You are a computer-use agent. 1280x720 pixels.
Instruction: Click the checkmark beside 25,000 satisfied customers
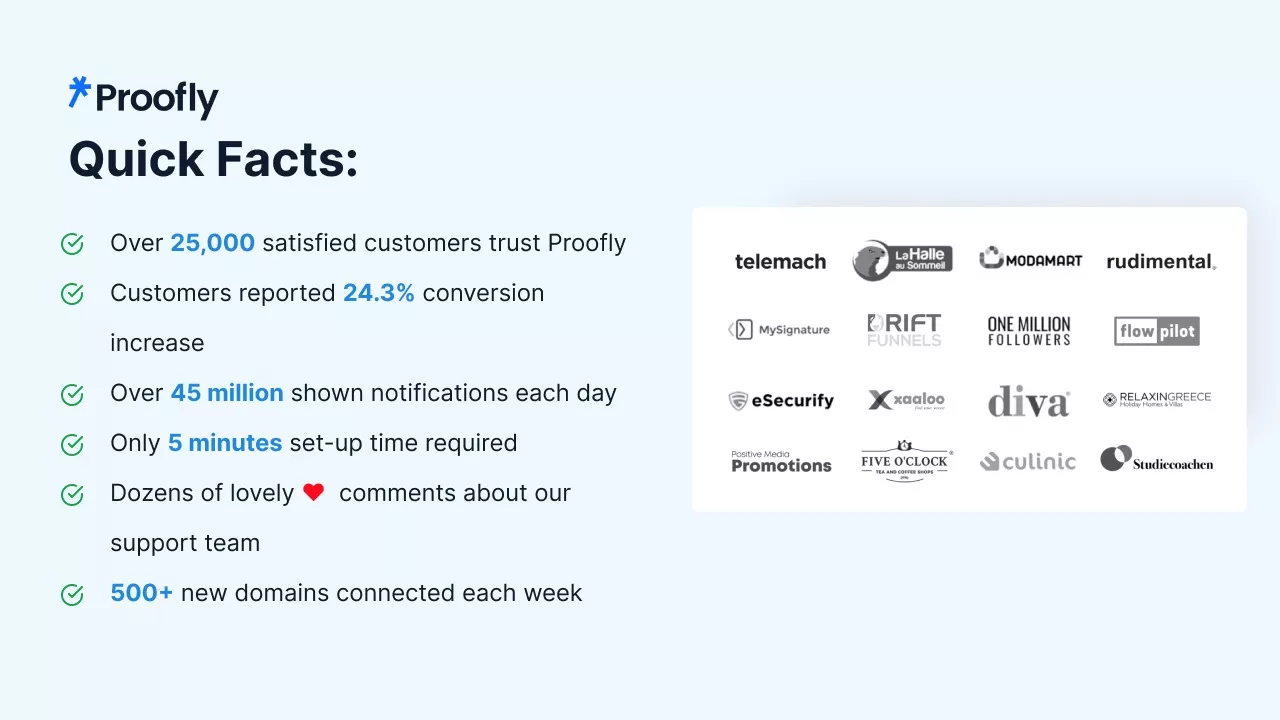[x=72, y=244]
